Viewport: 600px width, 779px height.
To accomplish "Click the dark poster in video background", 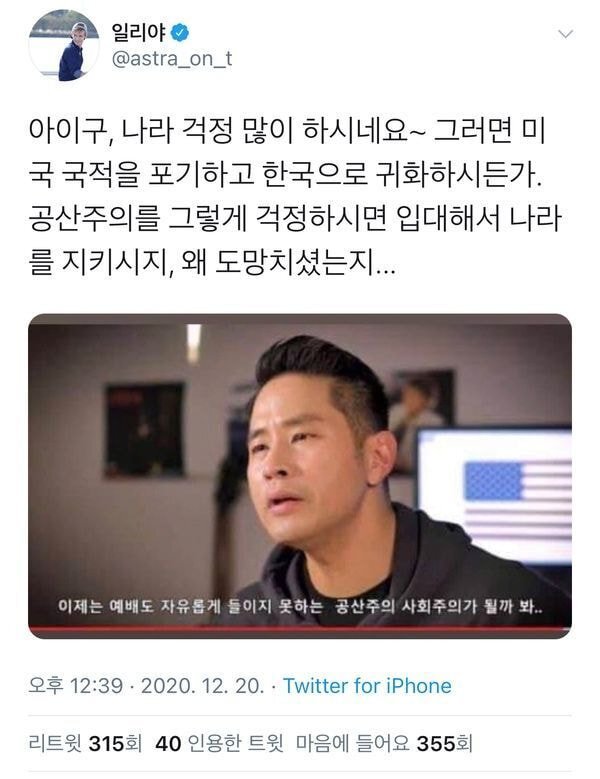I will [144, 431].
